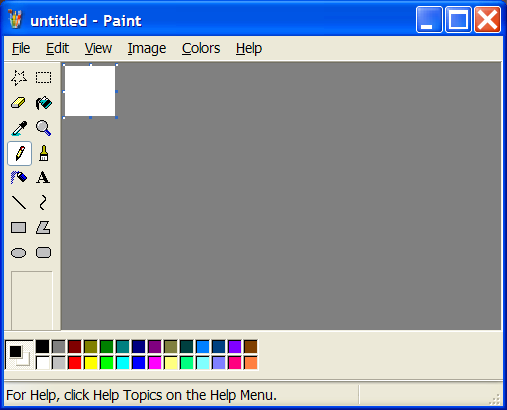Choose the Eraser tool
Screen dimensions: 507x410
point(19,103)
